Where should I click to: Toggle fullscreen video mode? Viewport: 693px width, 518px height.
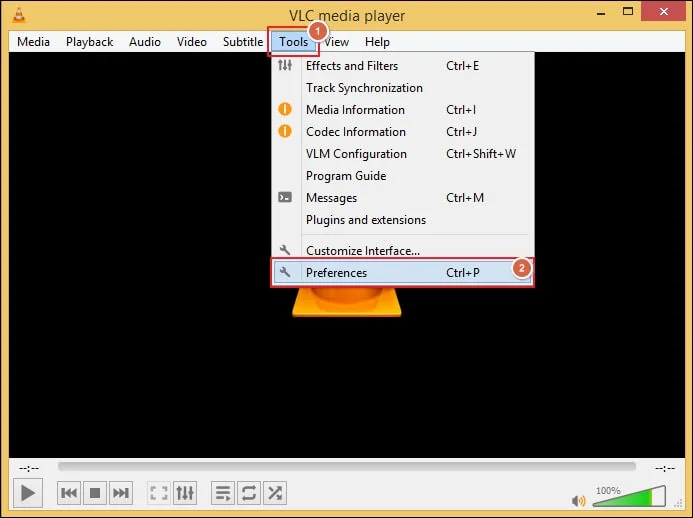pos(159,493)
